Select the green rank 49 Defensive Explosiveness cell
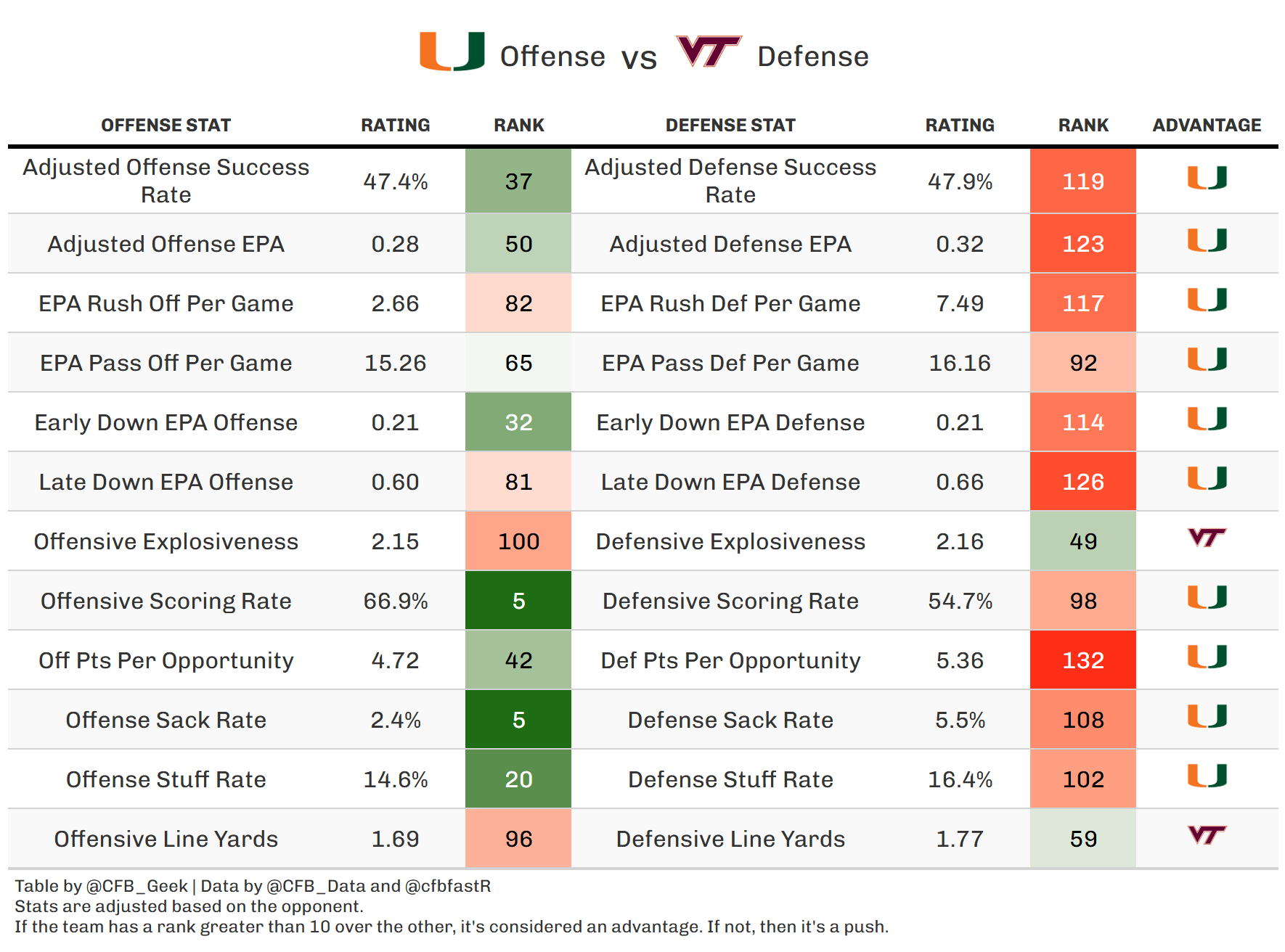Image resolution: width=1285 pixels, height=952 pixels. click(x=1082, y=541)
